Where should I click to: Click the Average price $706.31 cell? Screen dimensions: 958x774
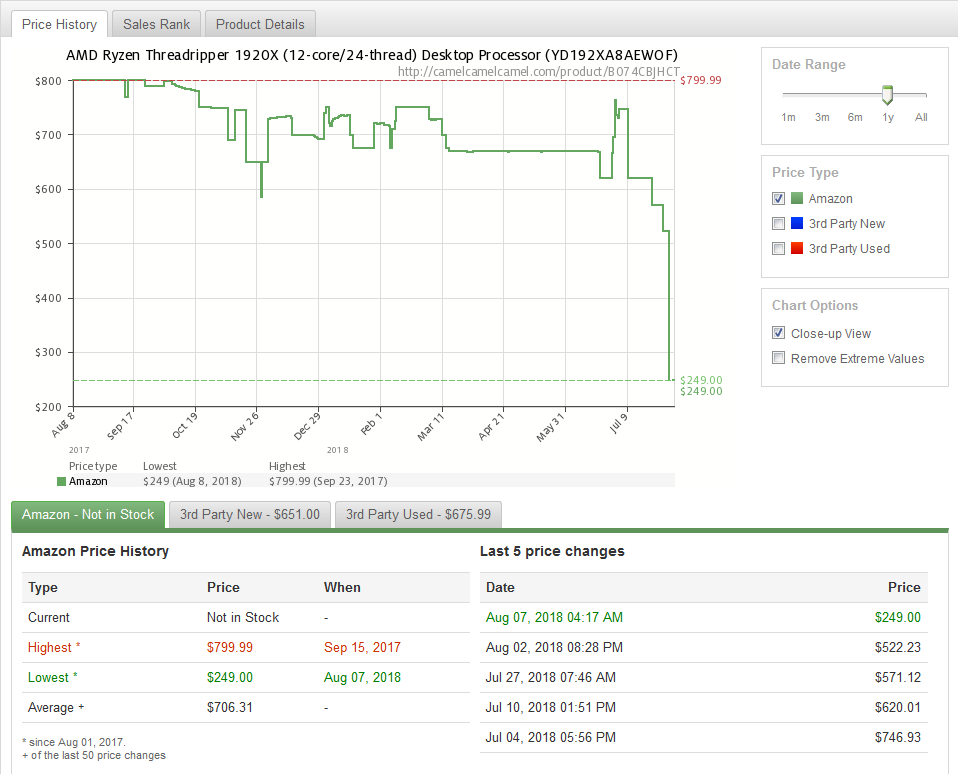(230, 707)
